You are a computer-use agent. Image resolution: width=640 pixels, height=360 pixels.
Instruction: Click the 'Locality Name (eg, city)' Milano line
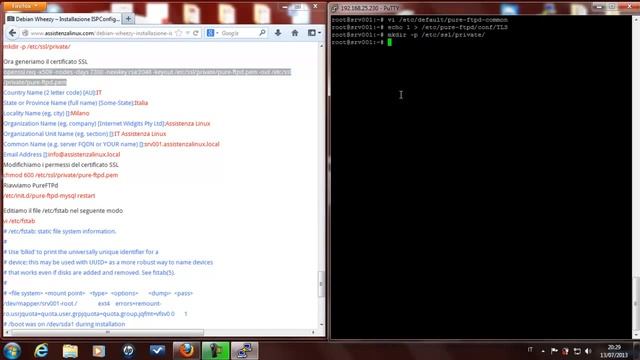pyautogui.click(x=46, y=113)
